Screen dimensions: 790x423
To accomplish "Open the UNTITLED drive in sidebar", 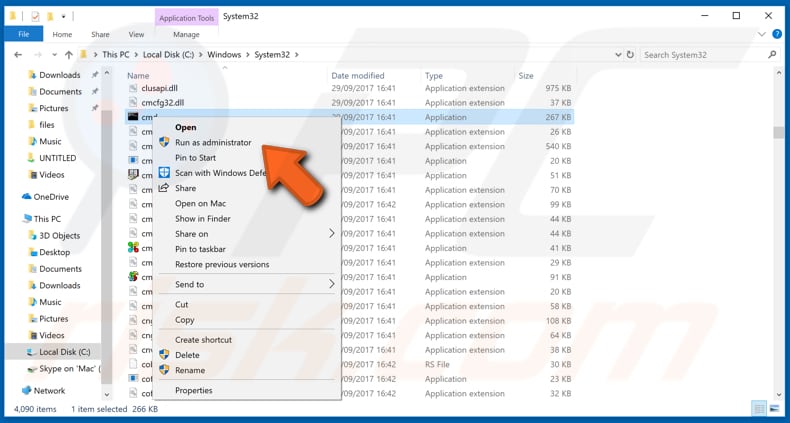I will point(57,158).
